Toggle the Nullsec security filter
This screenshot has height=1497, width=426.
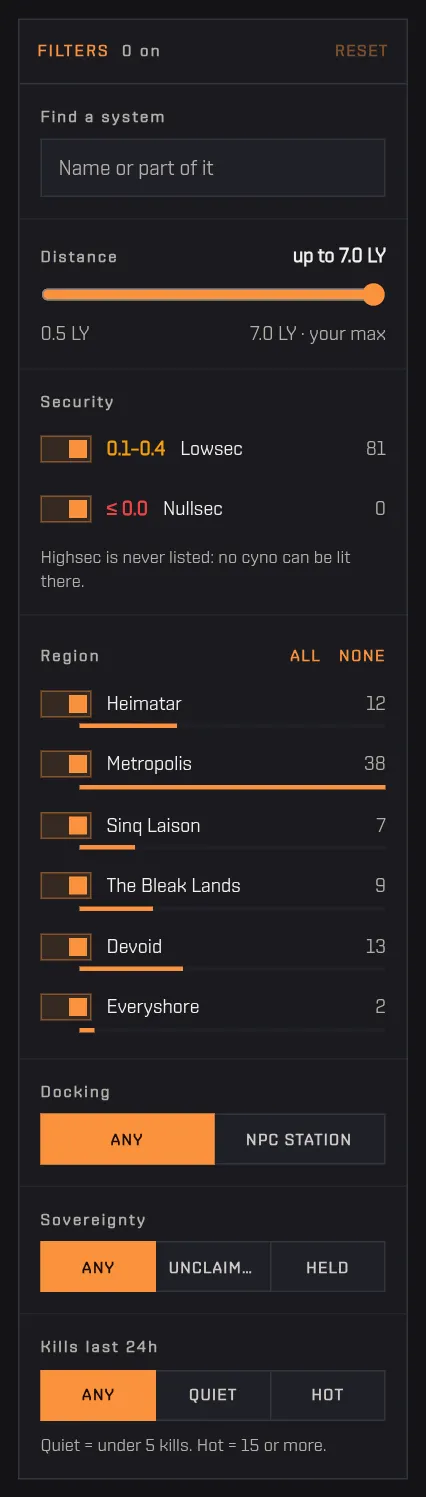coord(66,508)
